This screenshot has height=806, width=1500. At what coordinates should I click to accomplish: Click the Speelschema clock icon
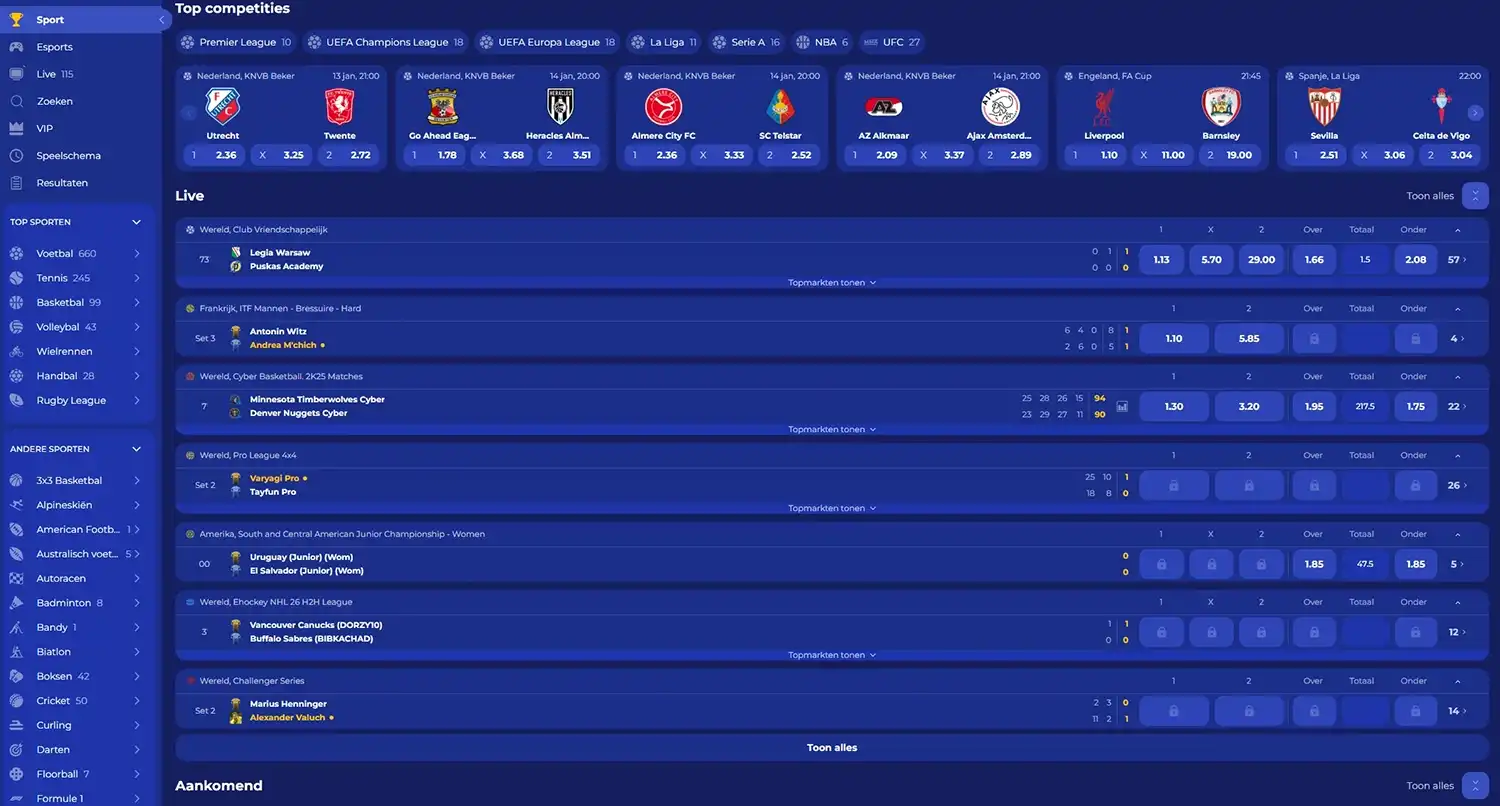[x=16, y=156]
